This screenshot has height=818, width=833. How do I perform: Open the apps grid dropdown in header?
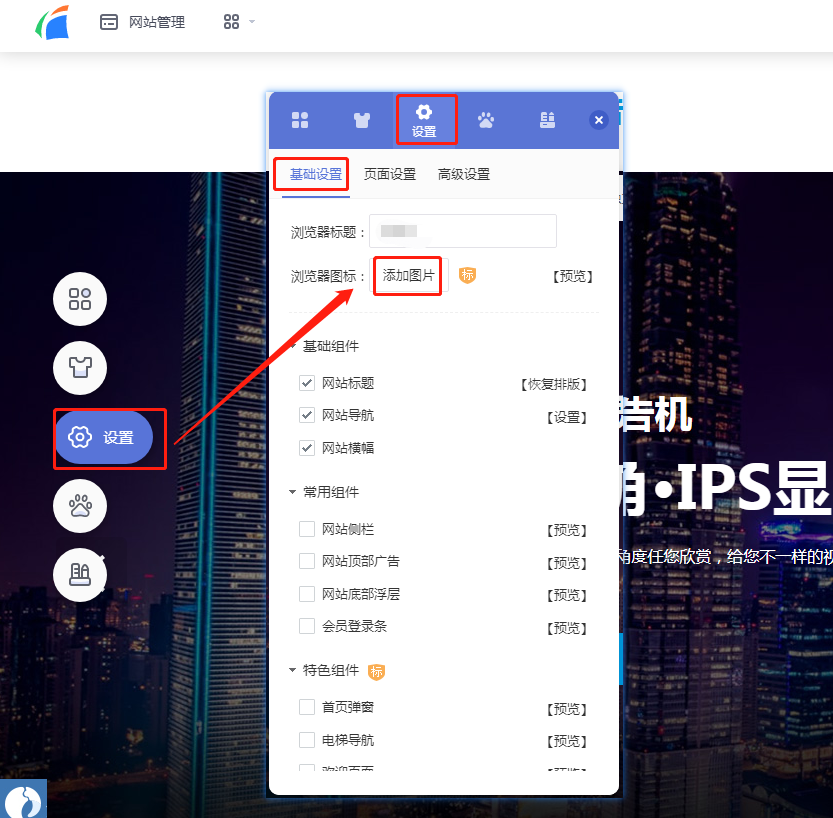(x=239, y=22)
